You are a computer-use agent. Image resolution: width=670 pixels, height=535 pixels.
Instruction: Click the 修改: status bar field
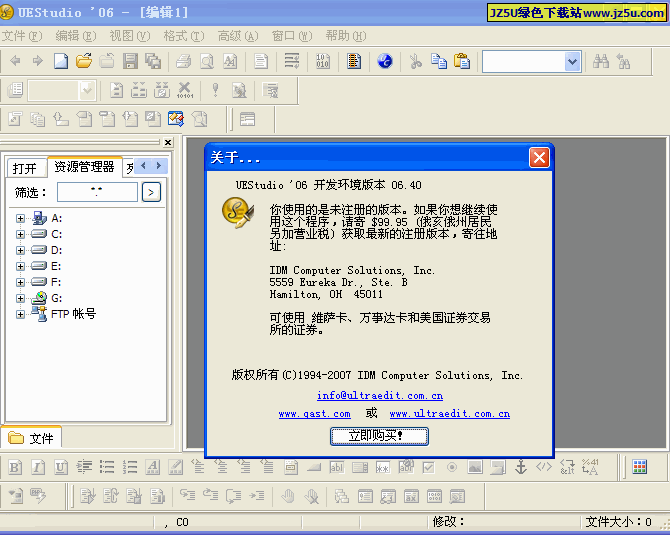click(x=503, y=522)
